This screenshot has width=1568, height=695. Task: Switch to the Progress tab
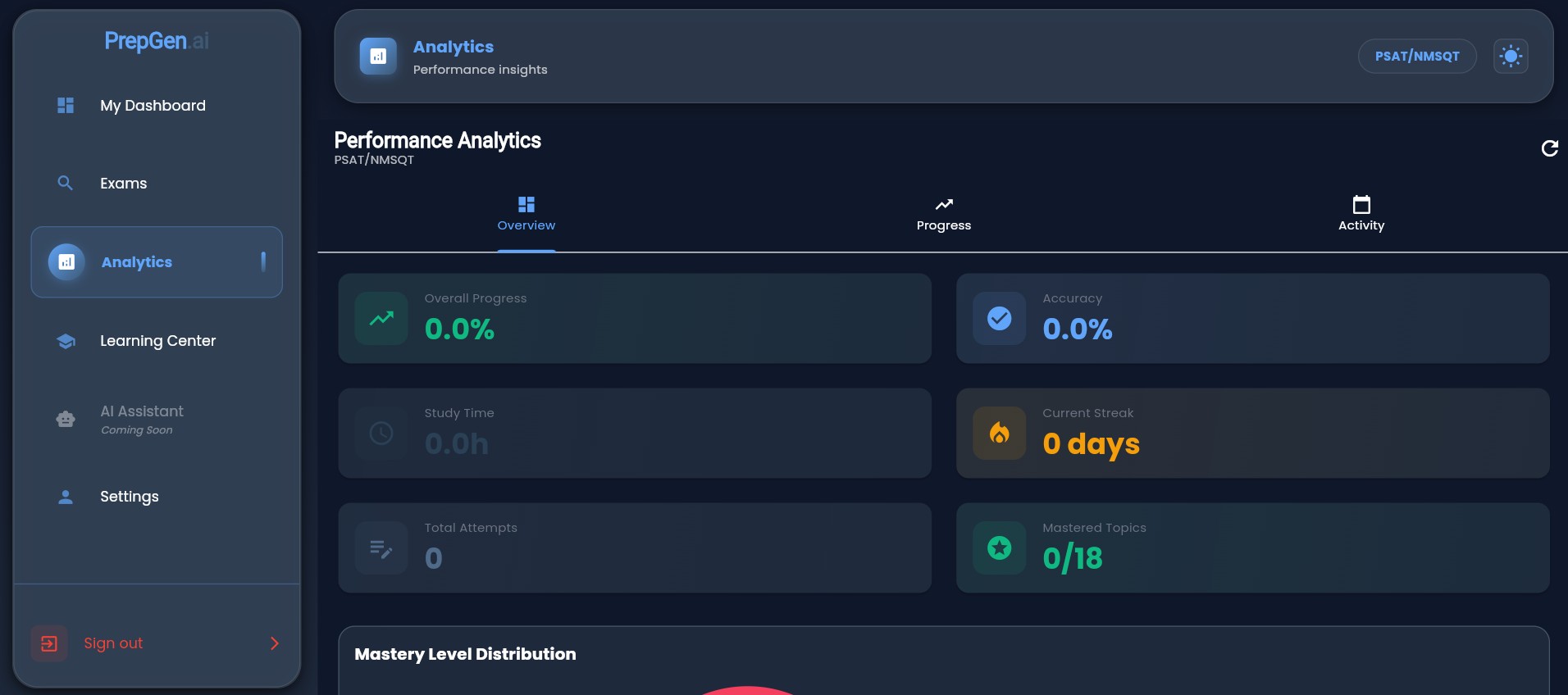pyautogui.click(x=943, y=215)
